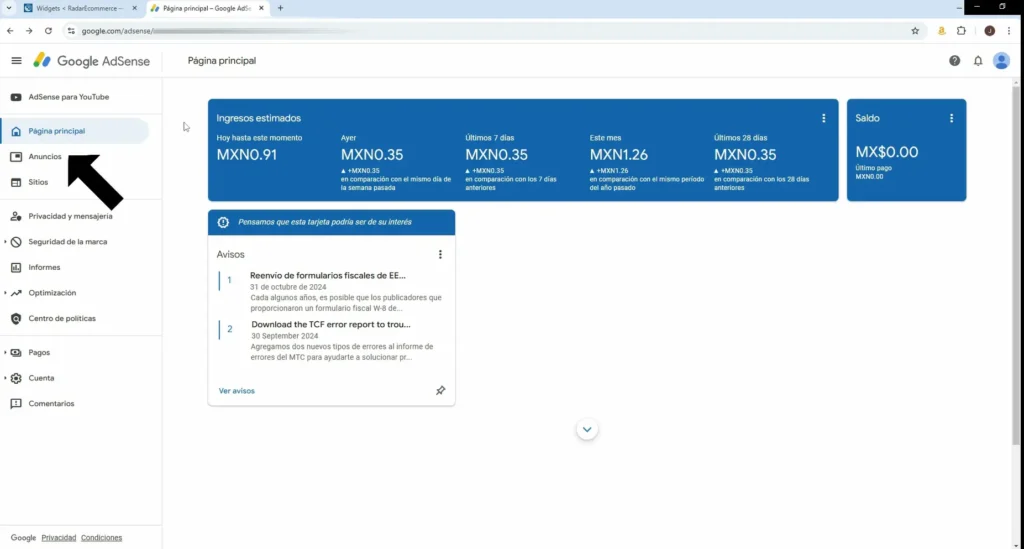Screen dimensions: 1024x549
Task: Open Chrome's three-dot menu
Action: pyautogui.click(x=1009, y=31)
